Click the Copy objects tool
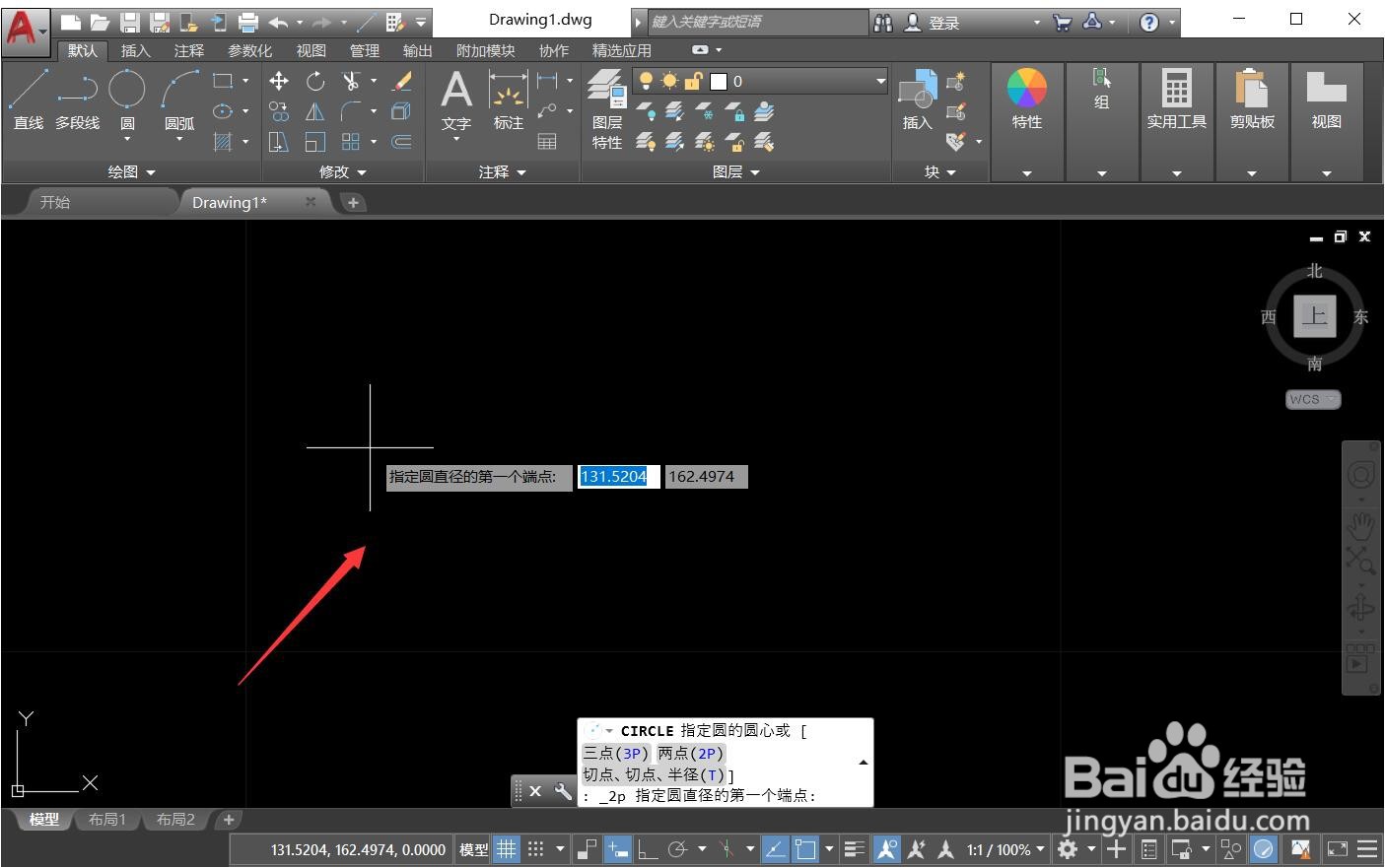 point(279,111)
